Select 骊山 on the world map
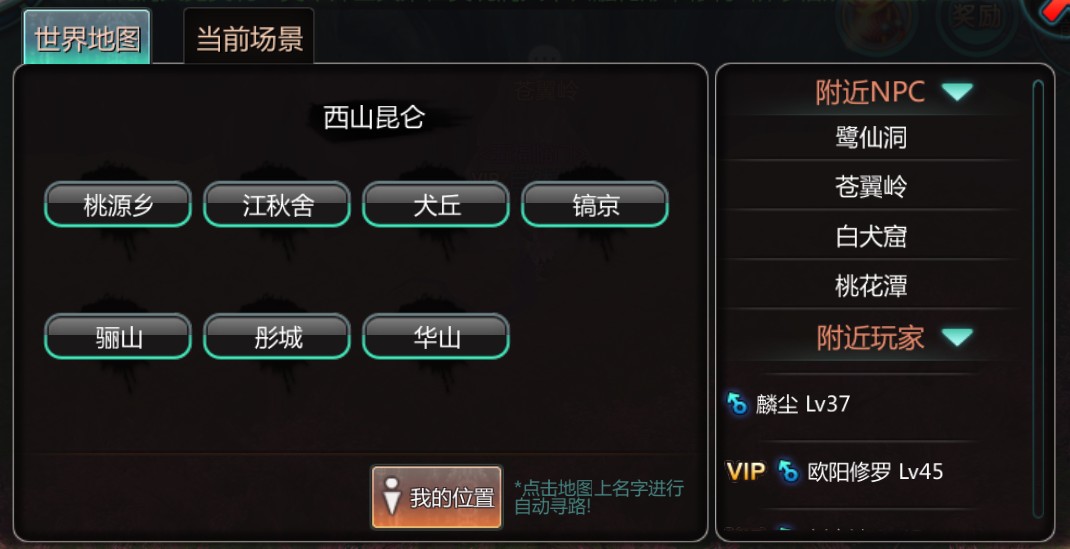 coord(118,336)
